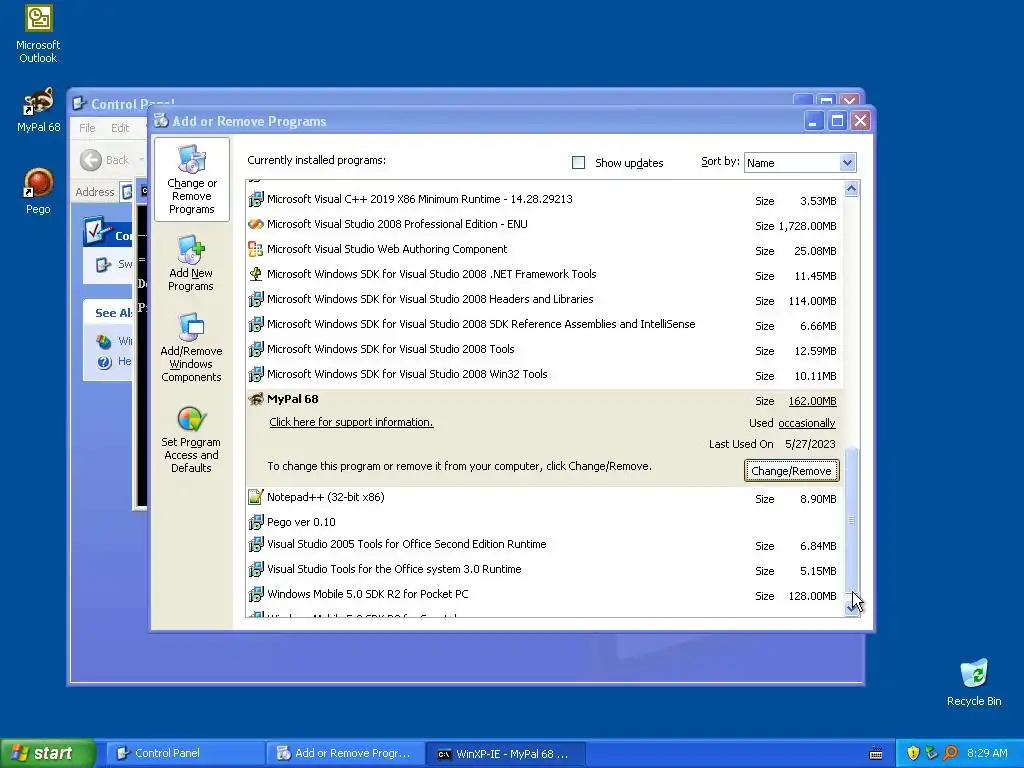Image resolution: width=1024 pixels, height=768 pixels.
Task: Click Windows Mobile 5.0 SDK Pocket PC icon
Action: point(256,594)
